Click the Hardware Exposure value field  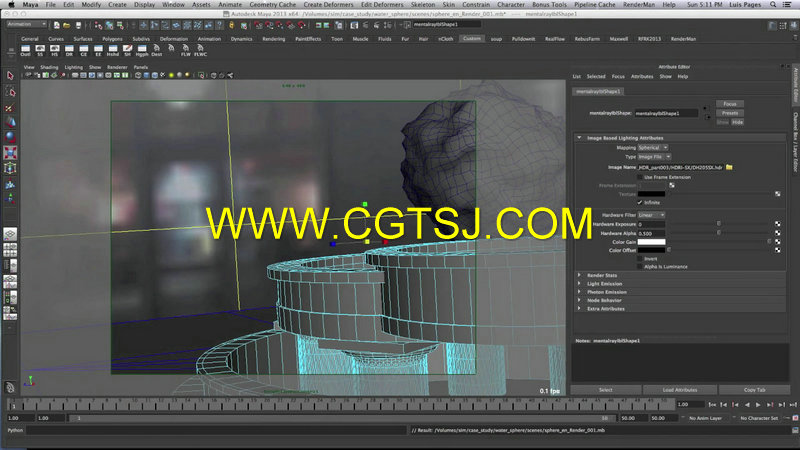[652, 224]
